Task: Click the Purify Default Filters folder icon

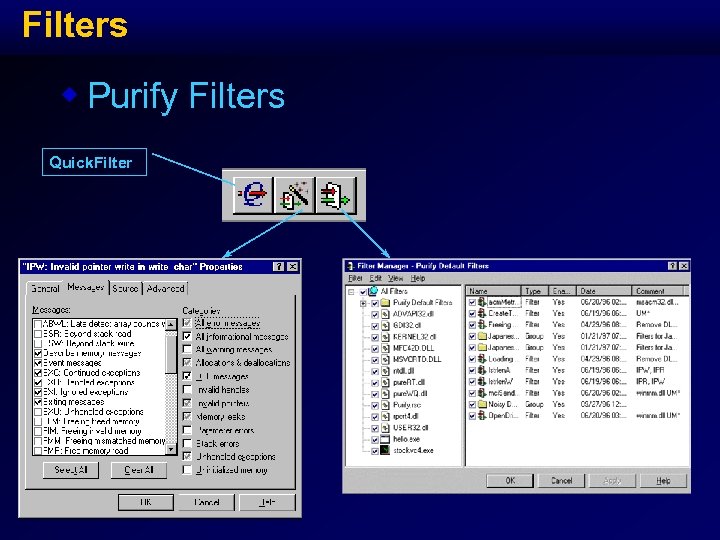Action: [x=385, y=303]
